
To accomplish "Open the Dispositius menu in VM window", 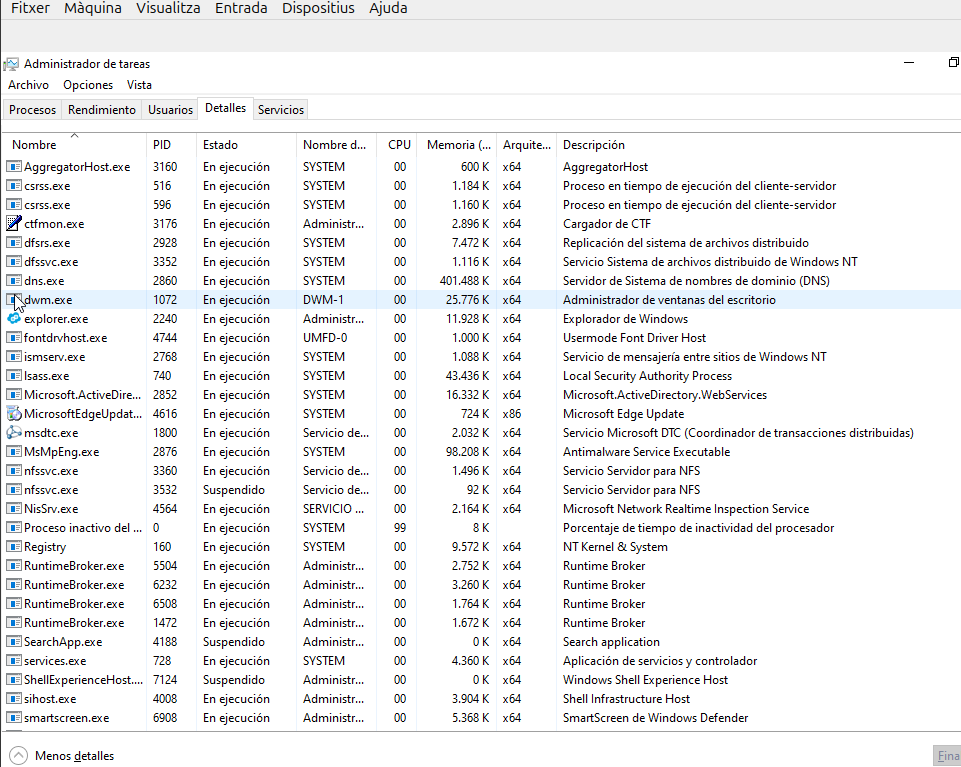I will pyautogui.click(x=318, y=8).
